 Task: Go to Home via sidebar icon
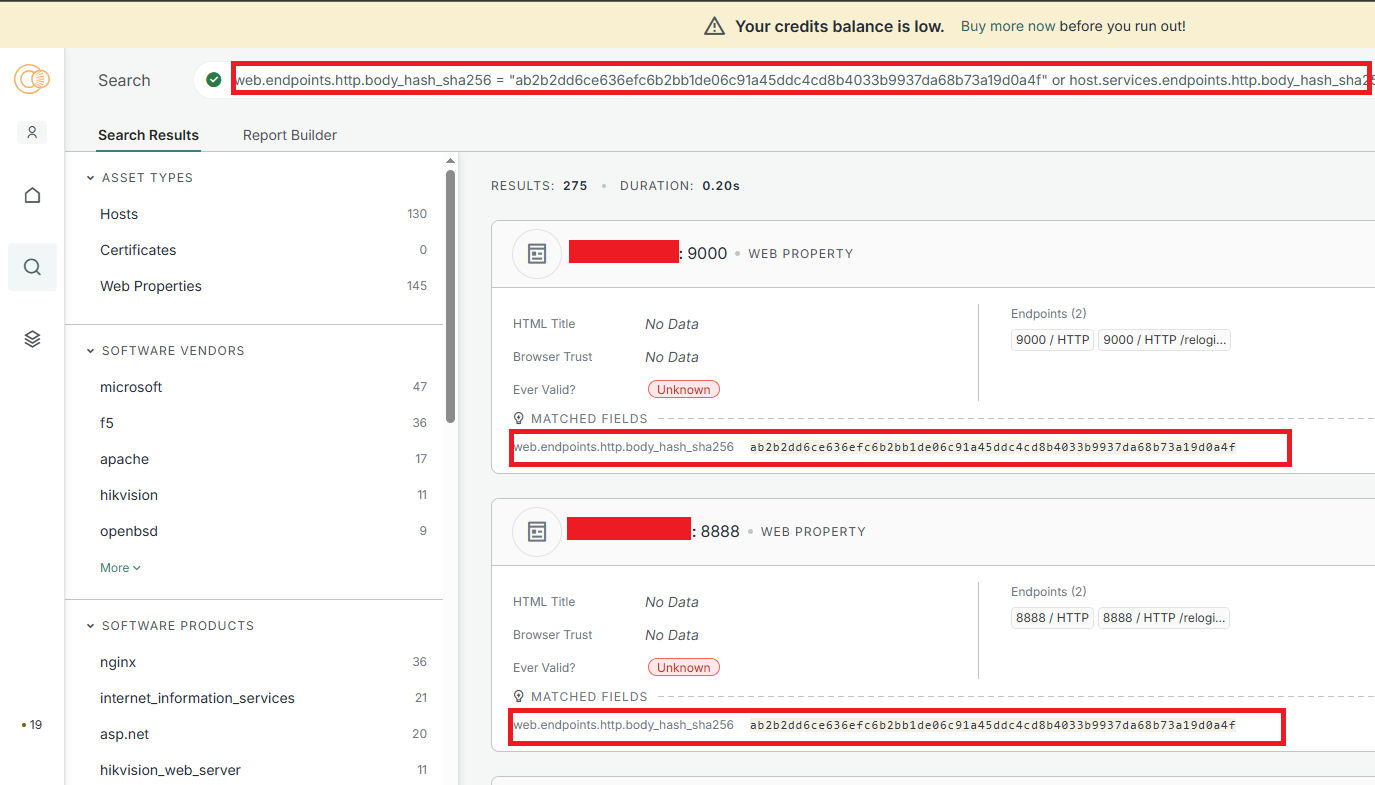click(32, 195)
